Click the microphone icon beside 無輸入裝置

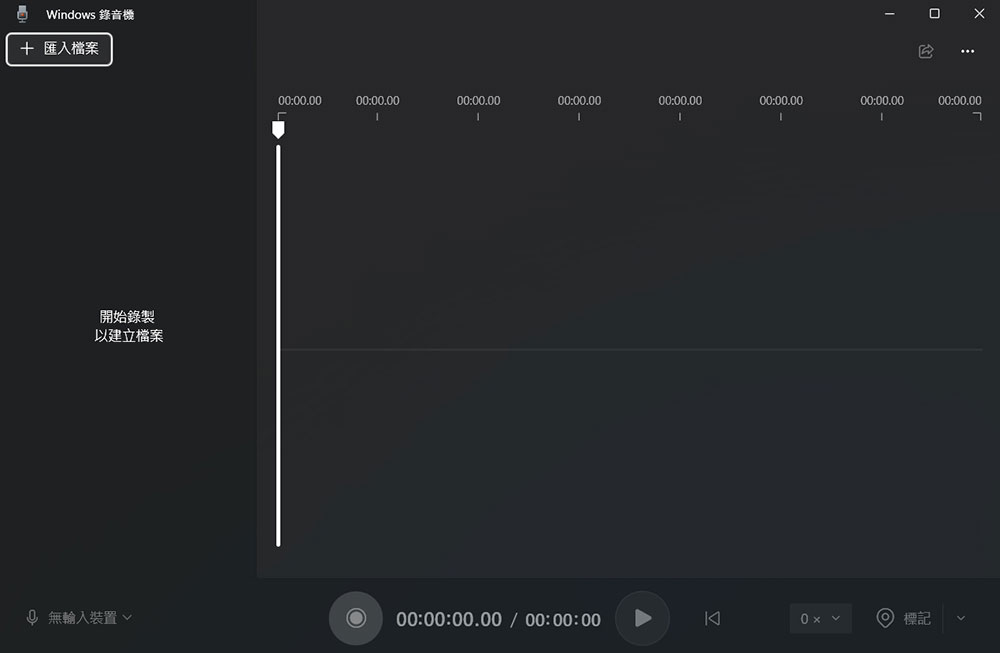32,618
